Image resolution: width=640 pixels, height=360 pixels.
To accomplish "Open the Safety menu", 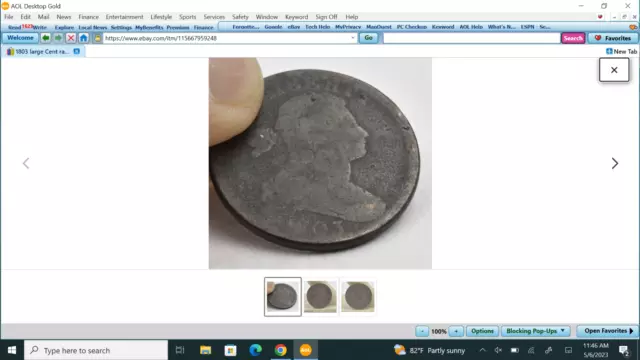I will [x=240, y=17].
